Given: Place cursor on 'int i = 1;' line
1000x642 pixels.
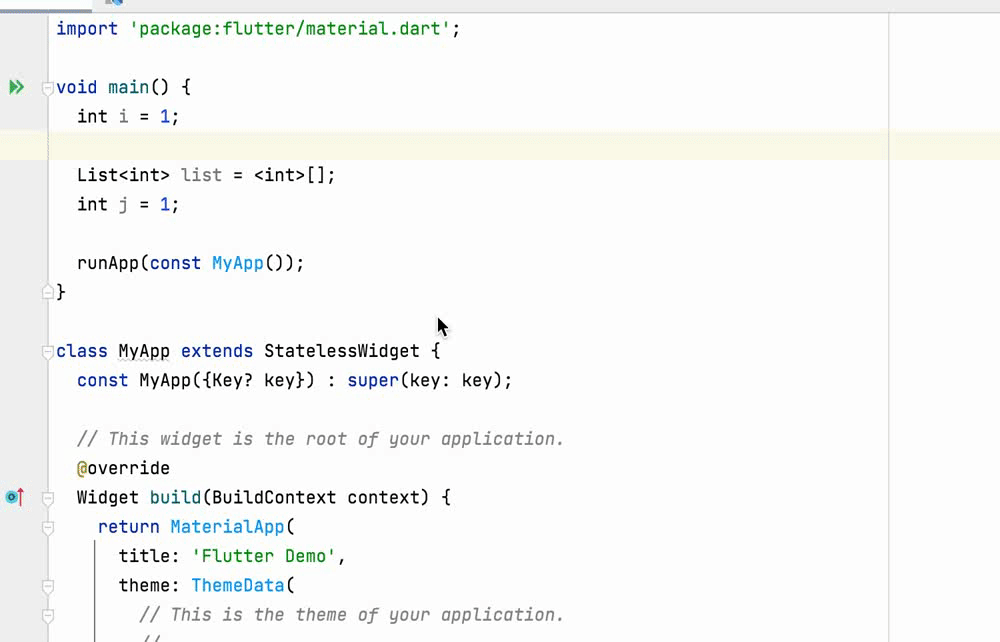Looking at the screenshot, I should pos(128,117).
